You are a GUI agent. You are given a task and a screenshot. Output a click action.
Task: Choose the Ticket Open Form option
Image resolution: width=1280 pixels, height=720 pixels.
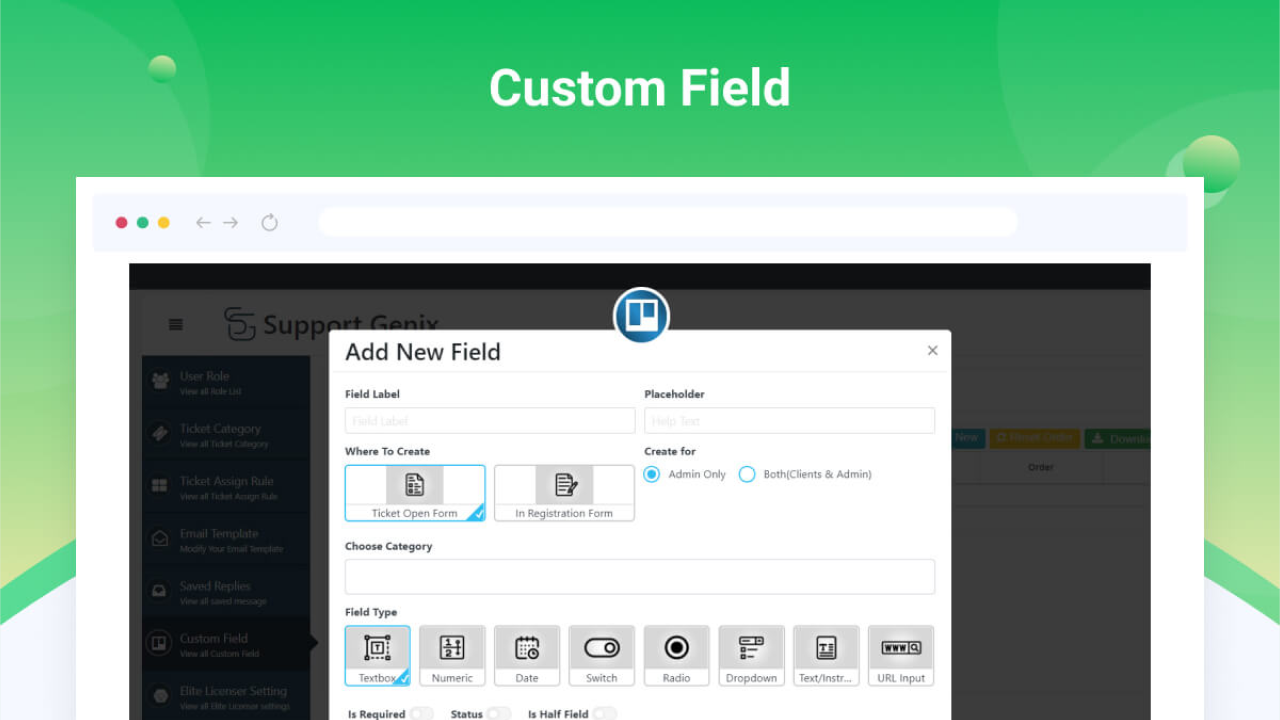pyautogui.click(x=415, y=493)
